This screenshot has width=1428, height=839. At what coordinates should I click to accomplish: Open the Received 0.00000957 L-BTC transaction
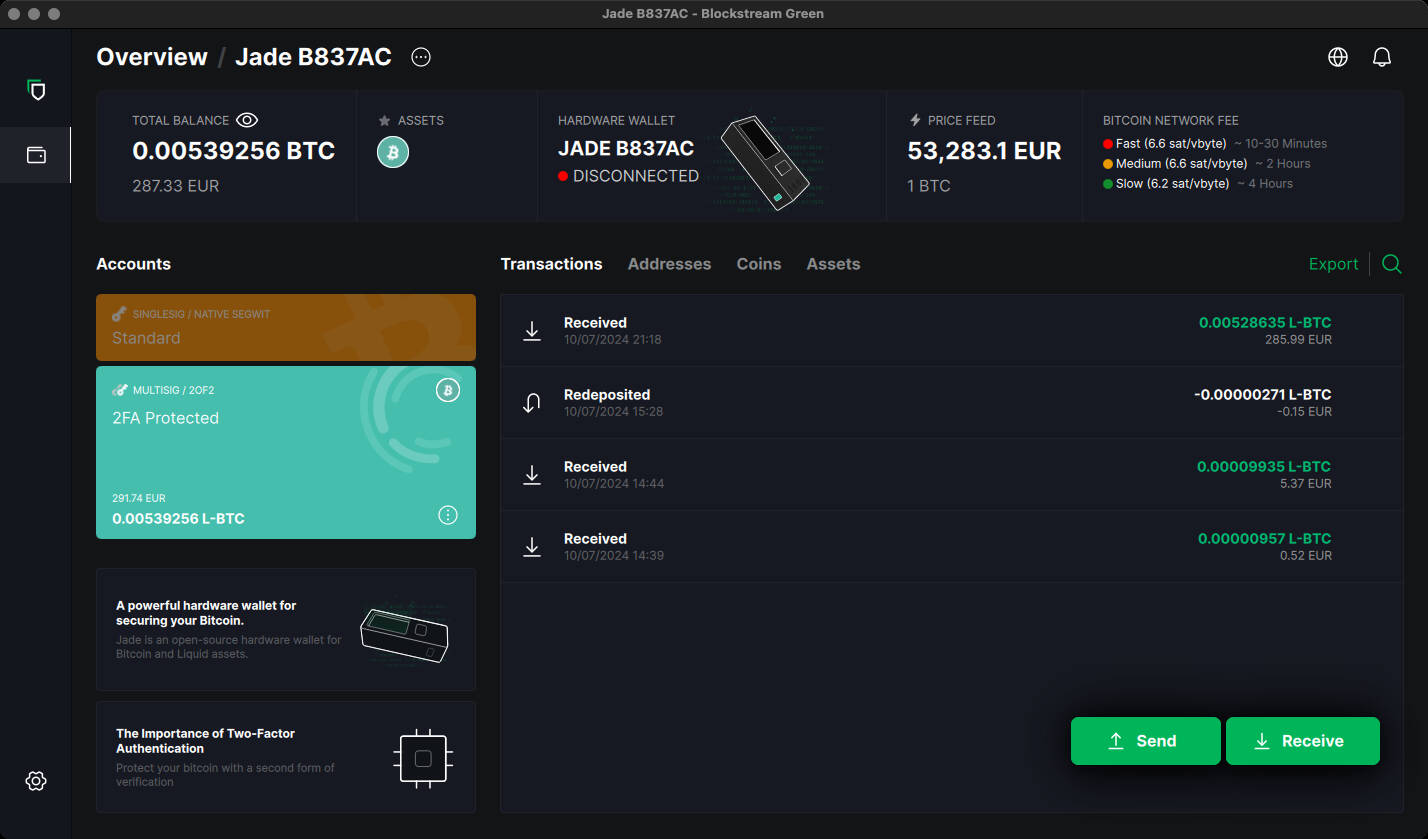(951, 547)
